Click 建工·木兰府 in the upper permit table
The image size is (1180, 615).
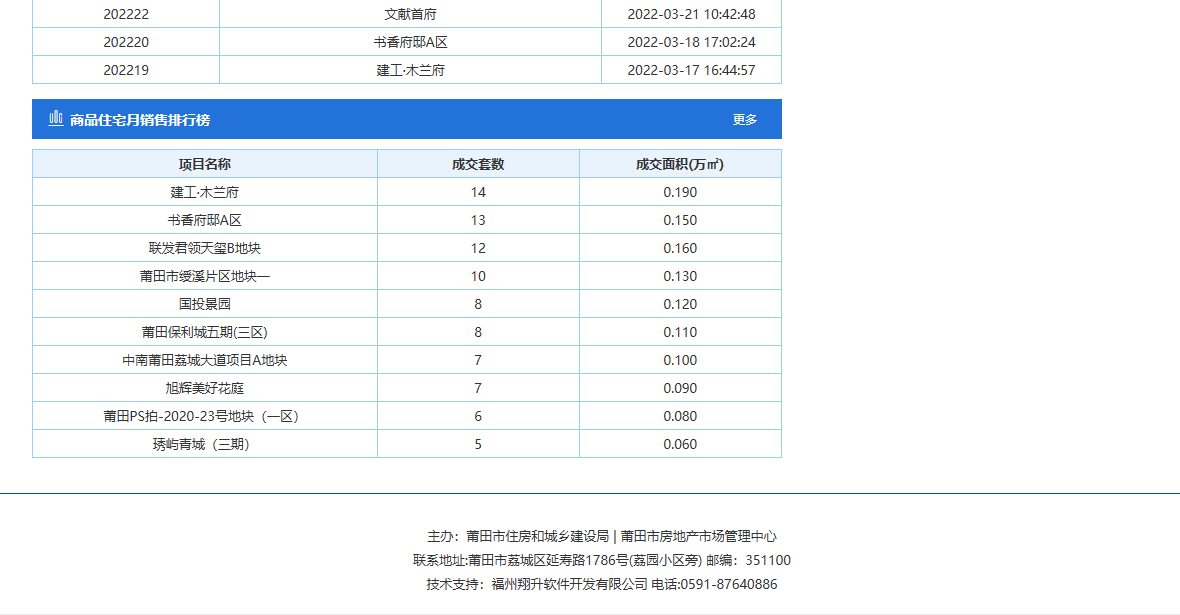click(x=410, y=70)
